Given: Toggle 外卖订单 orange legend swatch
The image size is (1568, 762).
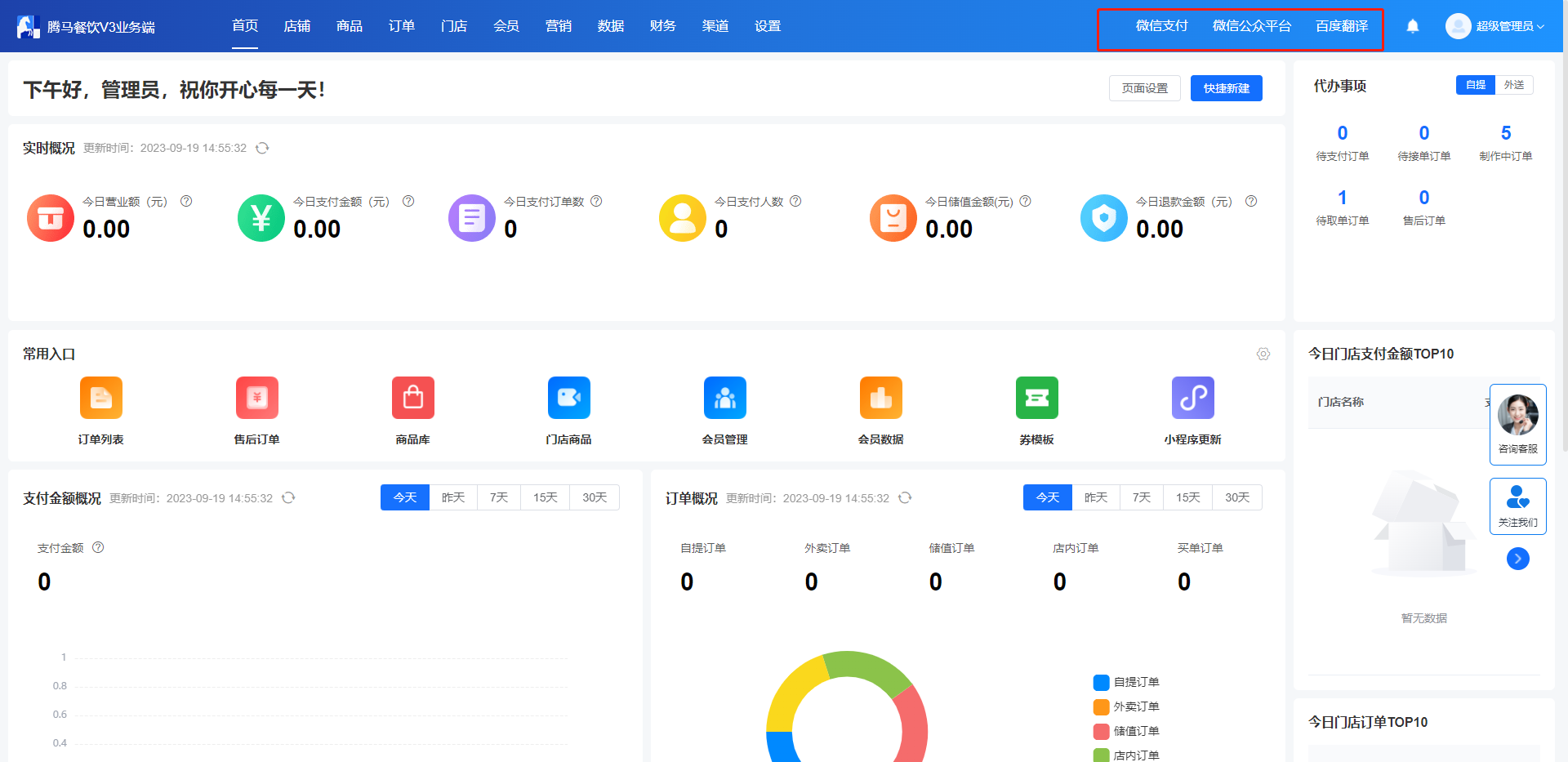Looking at the screenshot, I should point(1102,706).
